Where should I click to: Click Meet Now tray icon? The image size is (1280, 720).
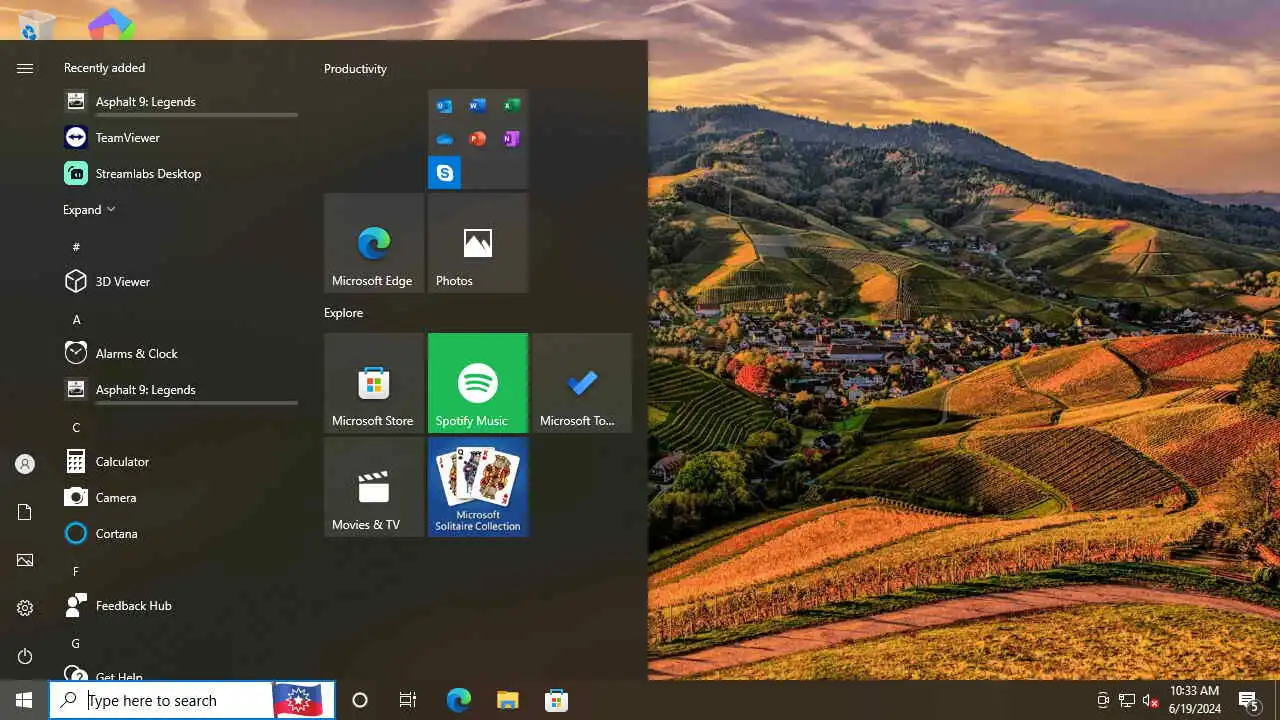(1103, 700)
